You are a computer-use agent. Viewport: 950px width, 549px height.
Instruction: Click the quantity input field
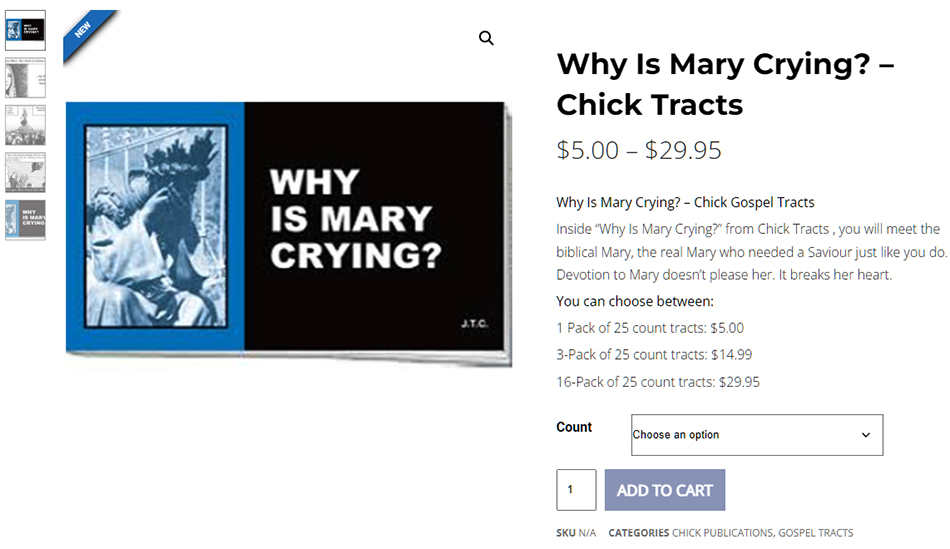tap(576, 490)
